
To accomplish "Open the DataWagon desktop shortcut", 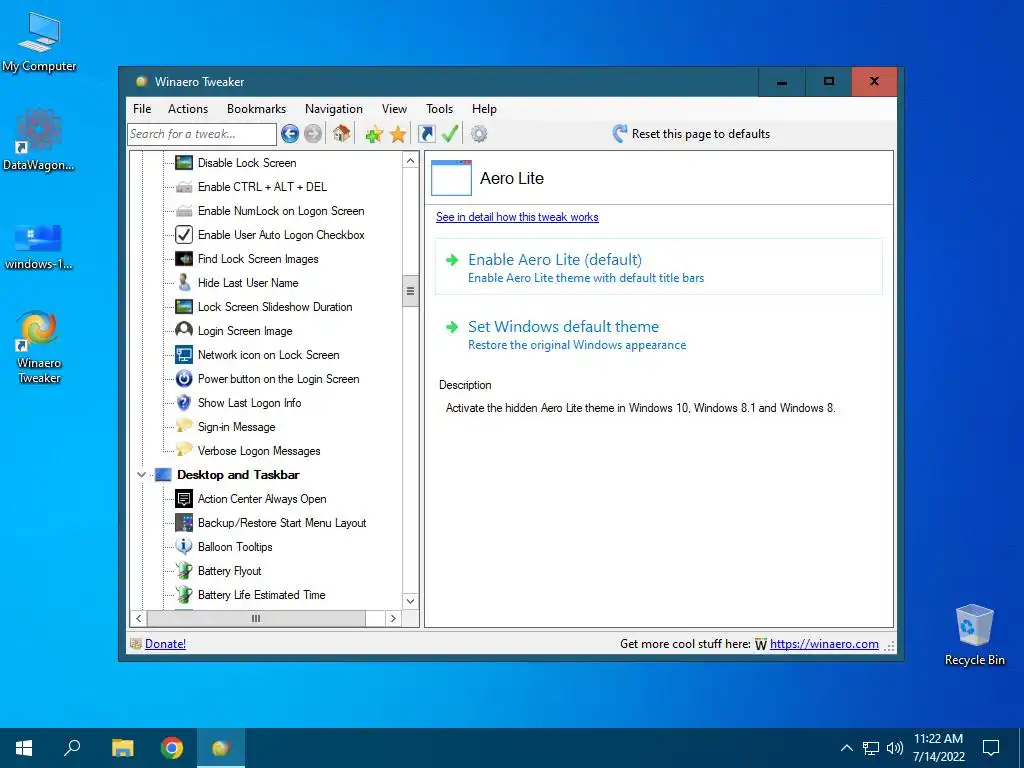I will 39,140.
